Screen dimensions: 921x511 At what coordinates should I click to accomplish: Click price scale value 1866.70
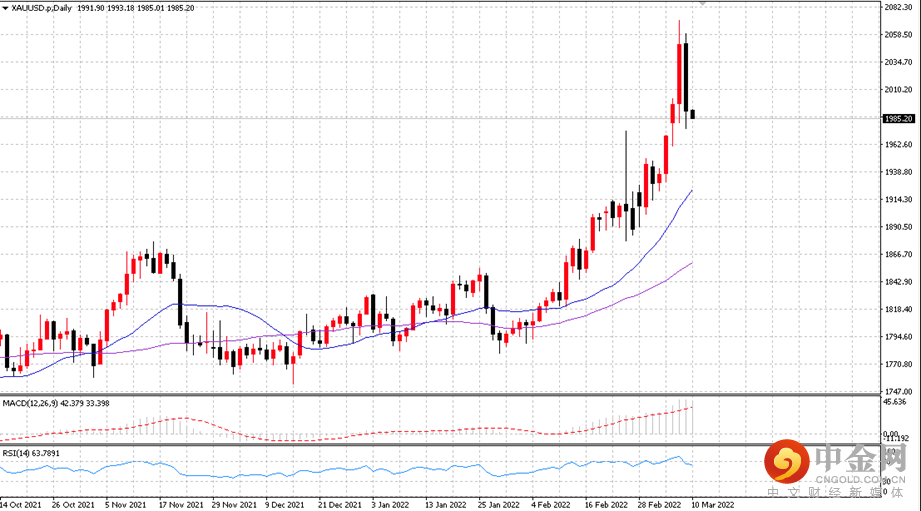[x=898, y=254]
